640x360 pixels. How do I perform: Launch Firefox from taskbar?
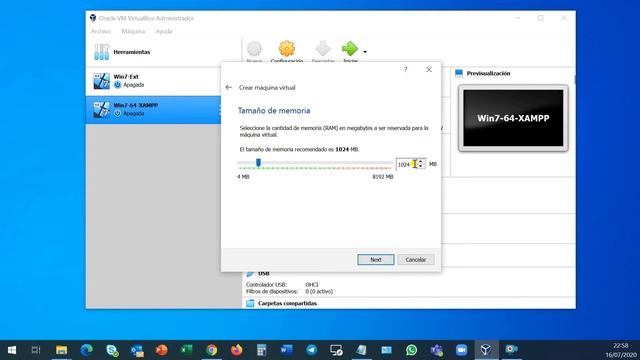point(236,350)
